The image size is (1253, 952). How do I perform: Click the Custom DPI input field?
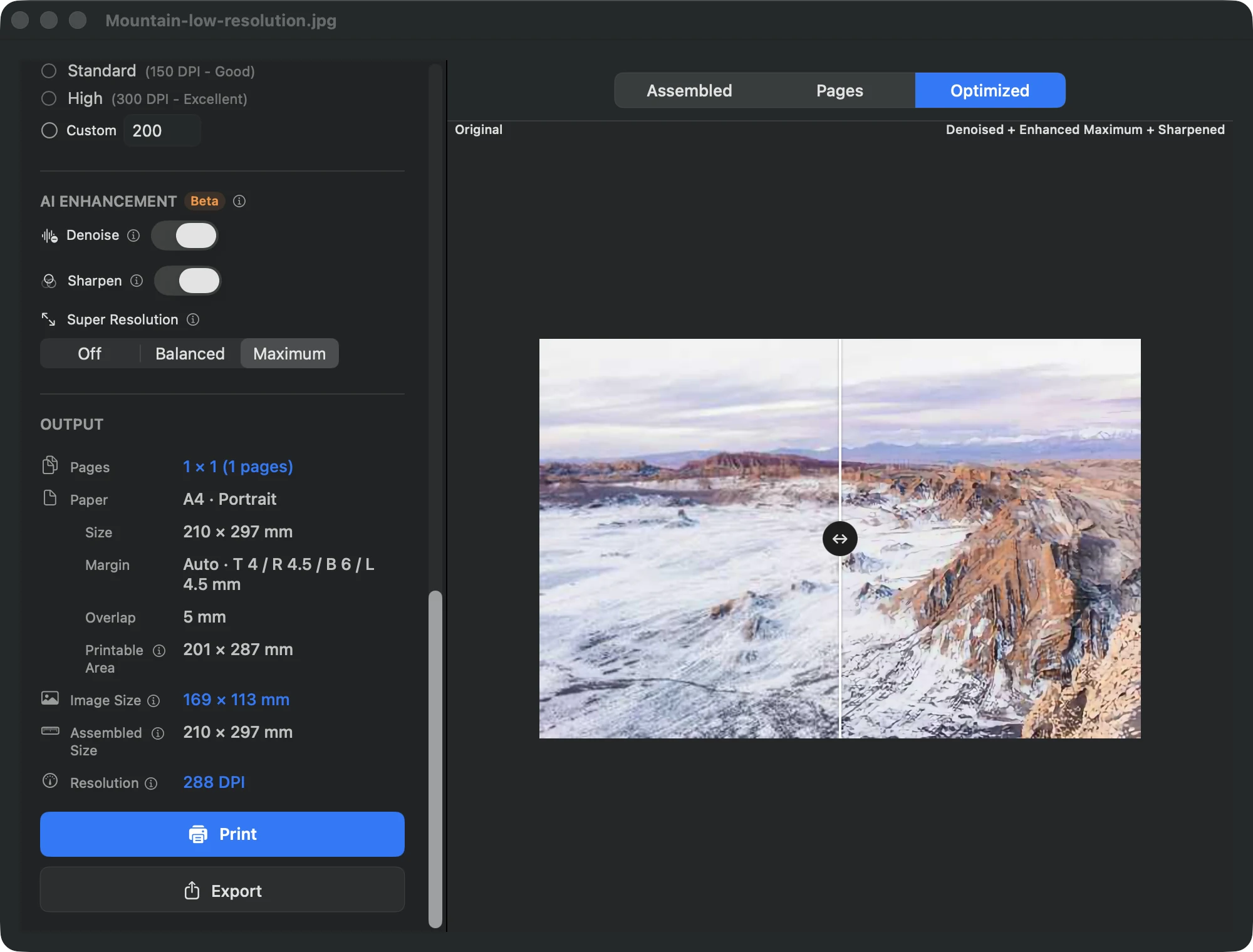click(x=162, y=130)
